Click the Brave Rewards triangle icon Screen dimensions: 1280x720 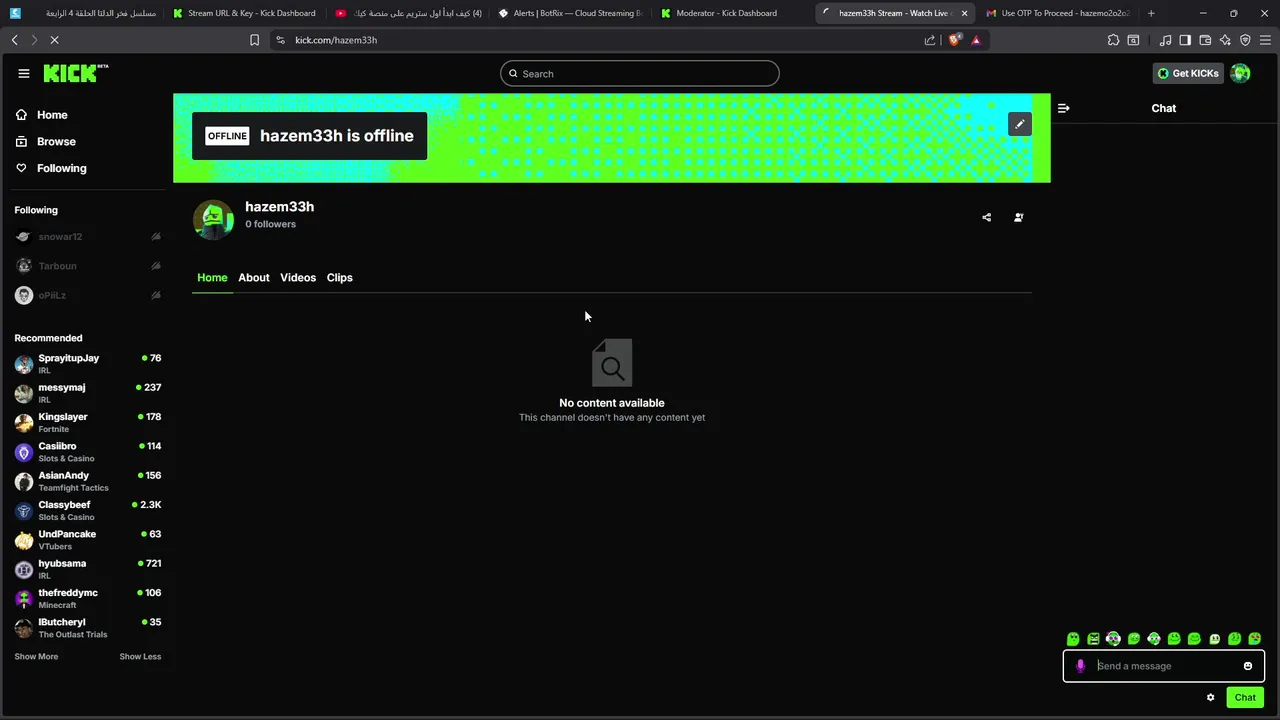[976, 40]
